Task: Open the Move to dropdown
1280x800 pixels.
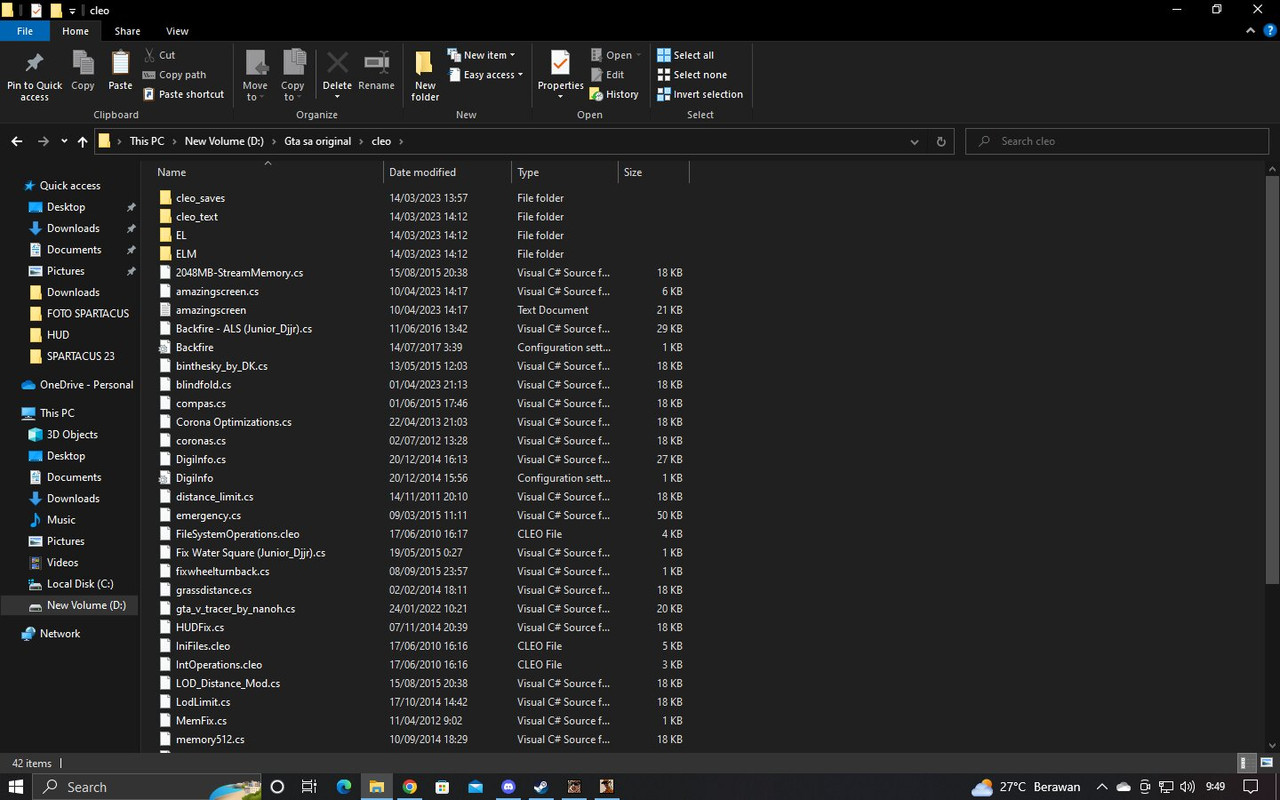Action: tap(255, 76)
